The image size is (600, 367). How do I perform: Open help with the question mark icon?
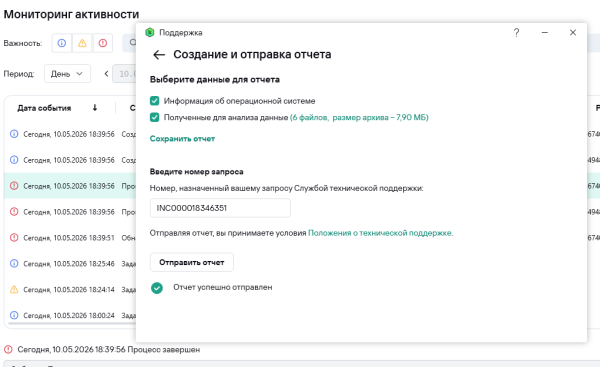[x=516, y=33]
